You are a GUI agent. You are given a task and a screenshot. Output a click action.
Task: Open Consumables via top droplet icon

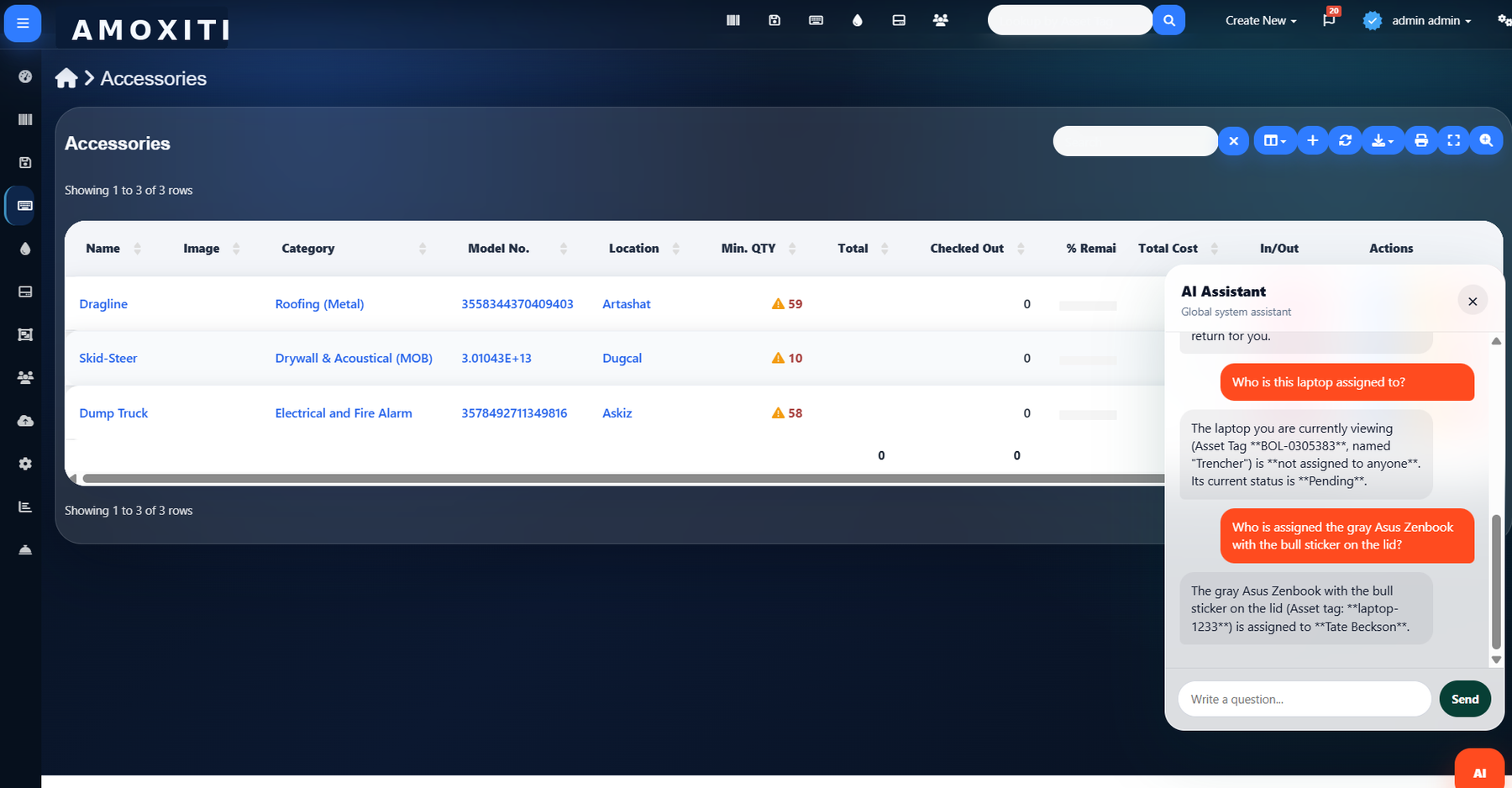coord(857,20)
